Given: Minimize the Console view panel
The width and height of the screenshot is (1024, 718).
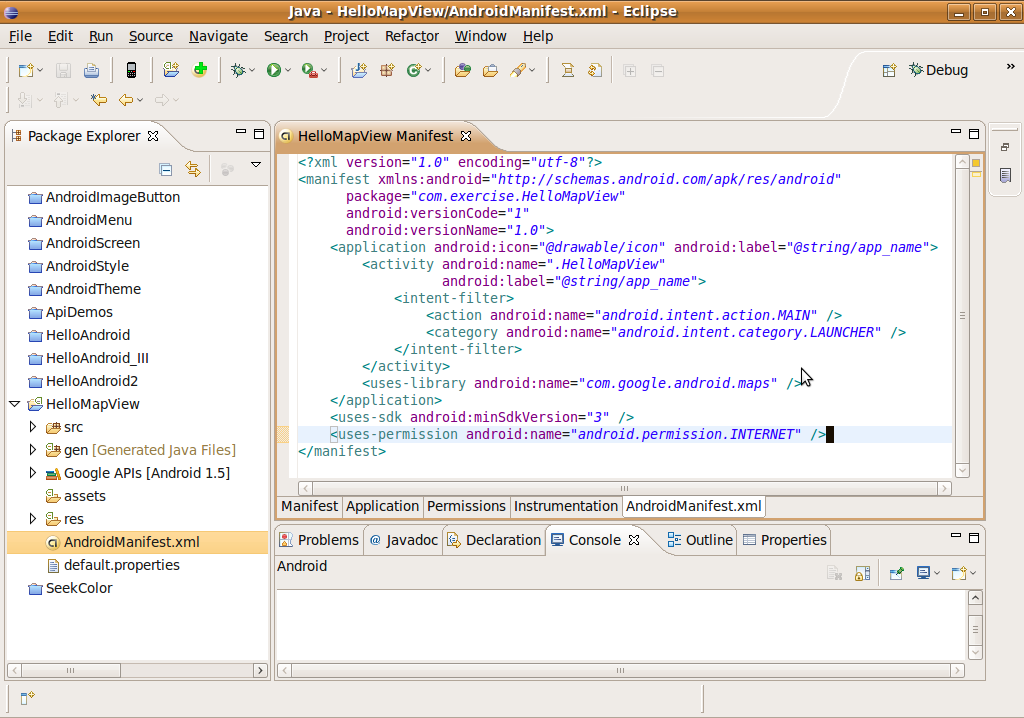Looking at the screenshot, I should pos(955,536).
